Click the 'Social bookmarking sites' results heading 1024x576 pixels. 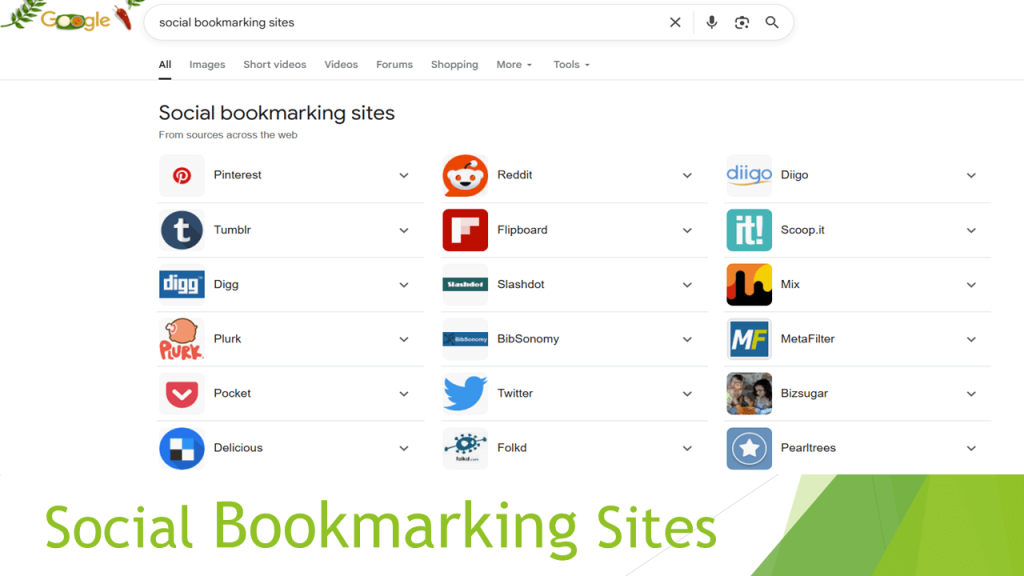click(276, 113)
